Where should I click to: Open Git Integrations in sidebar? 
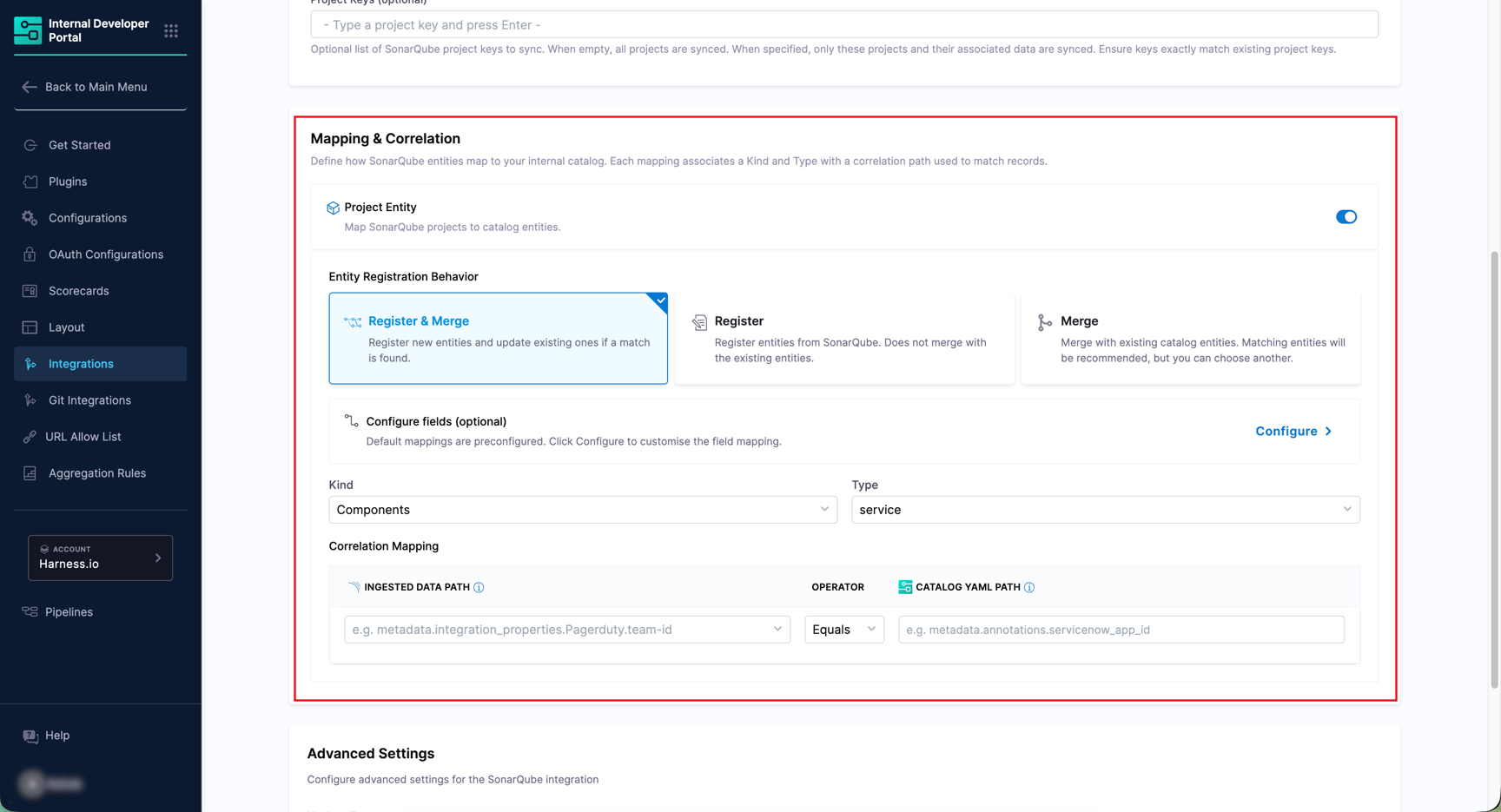pos(89,400)
